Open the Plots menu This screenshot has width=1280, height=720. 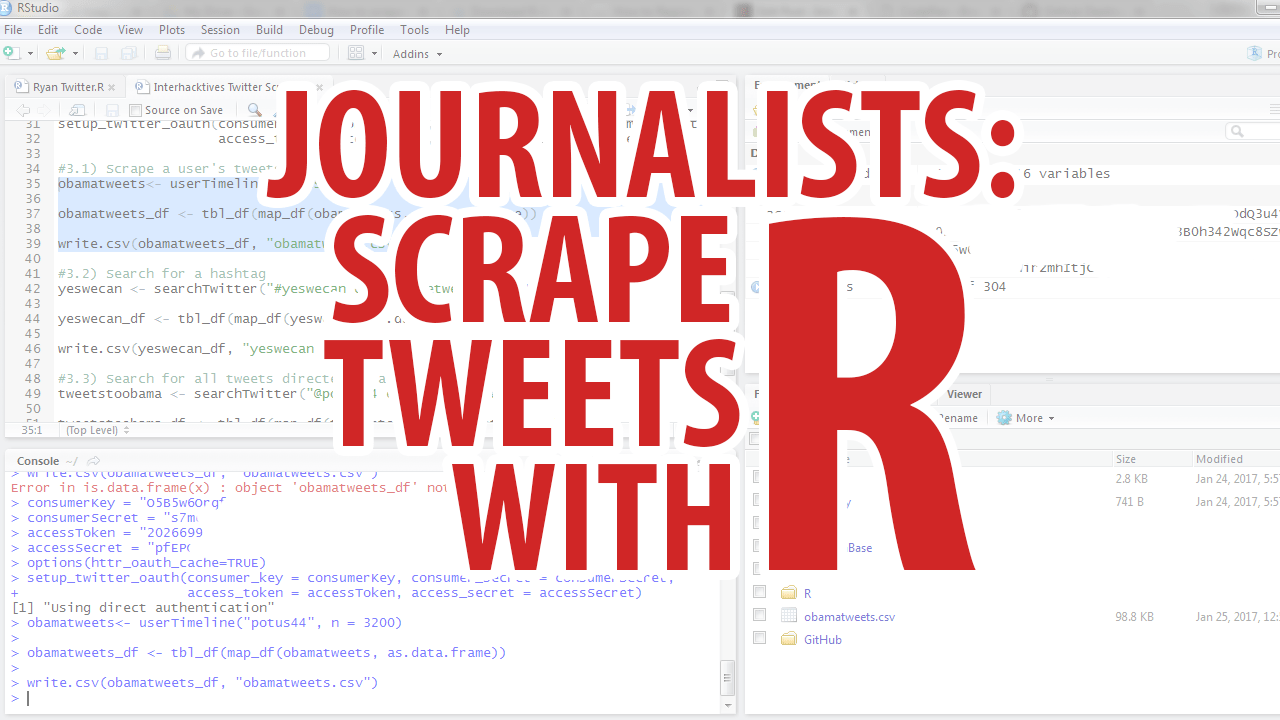pos(172,30)
